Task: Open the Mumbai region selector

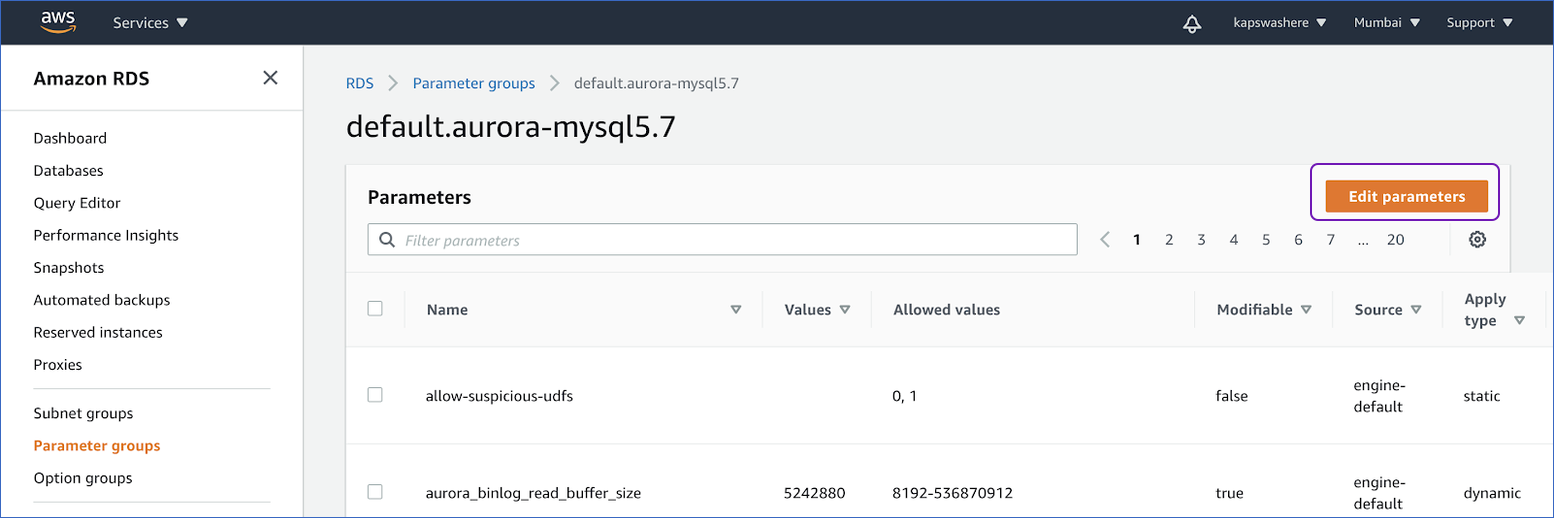Action: click(1387, 22)
